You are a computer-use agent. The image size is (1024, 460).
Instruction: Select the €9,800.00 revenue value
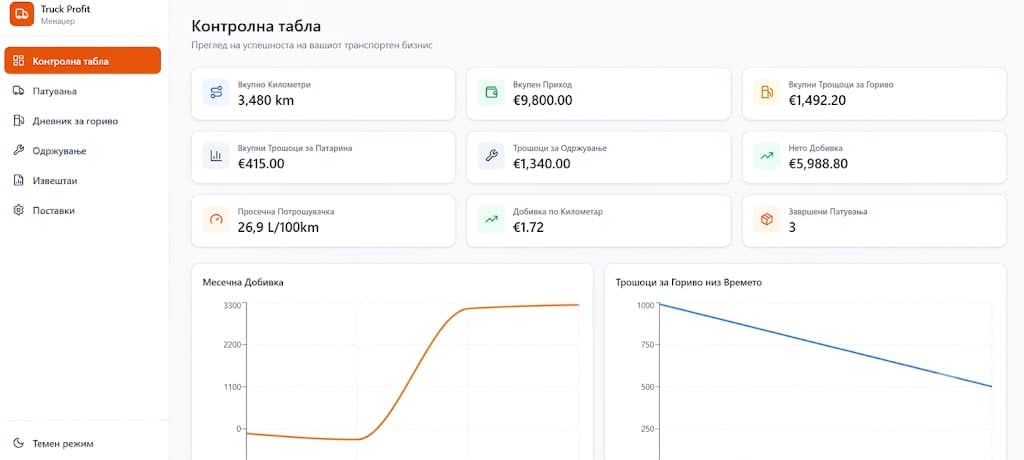(x=543, y=101)
